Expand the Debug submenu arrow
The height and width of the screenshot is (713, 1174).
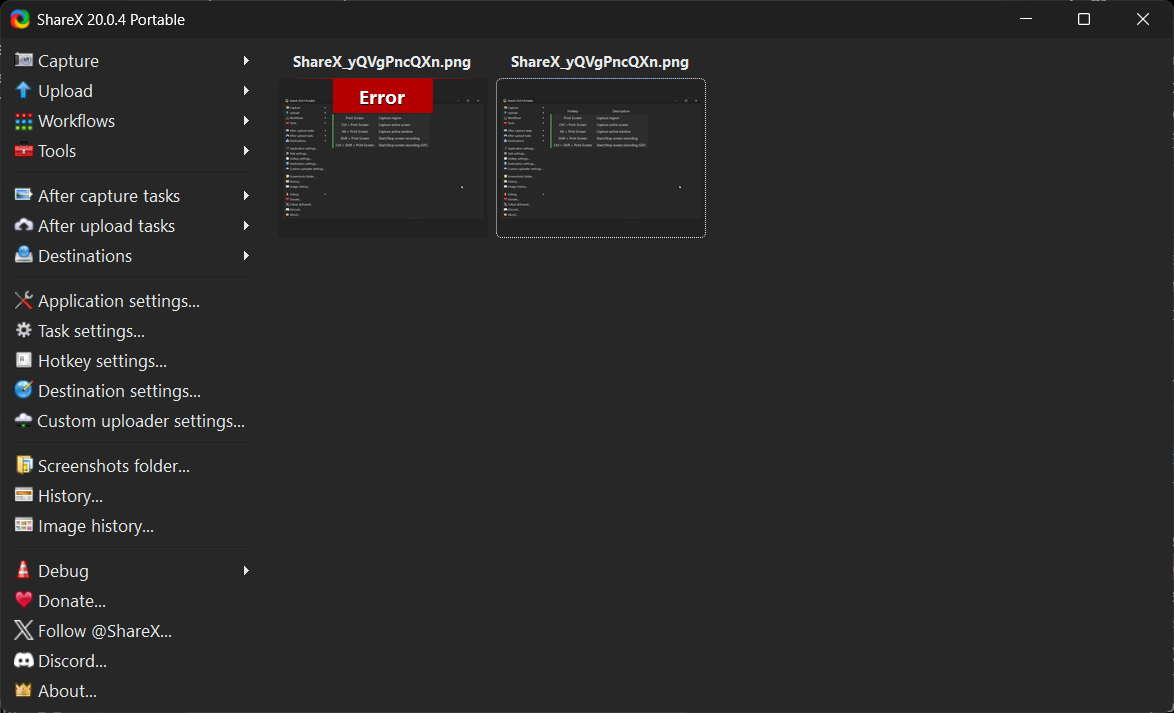tap(246, 571)
